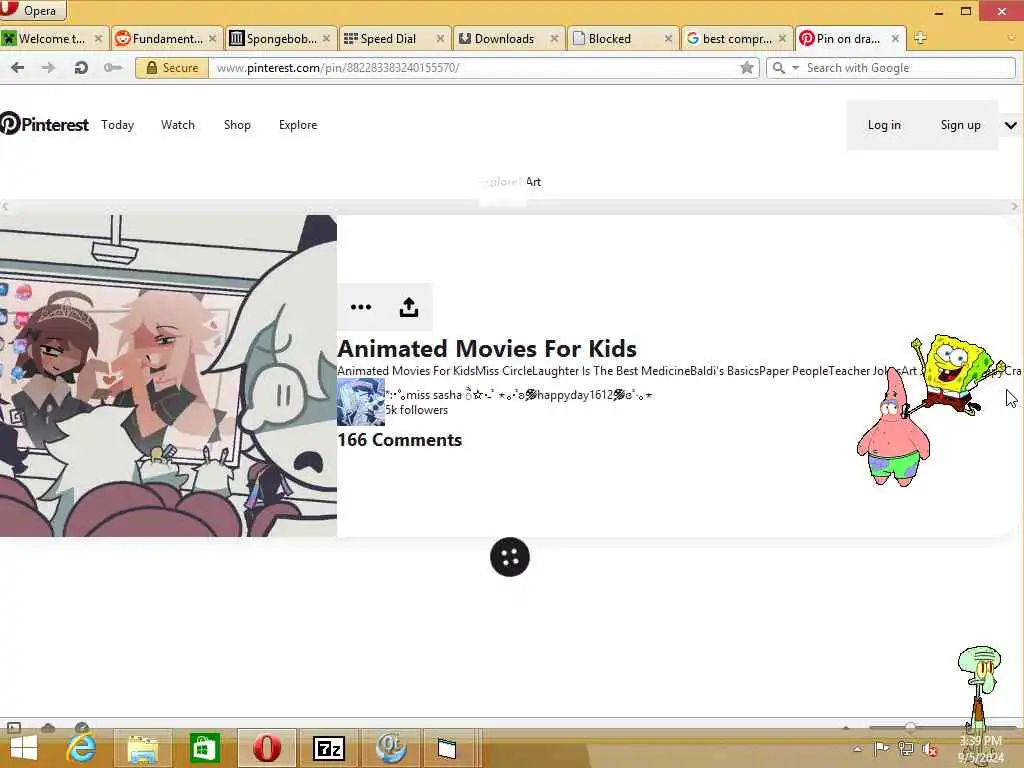Screen dimensions: 1024x768
Task: Open the miss sasha profile avatar
Action: click(x=360, y=402)
